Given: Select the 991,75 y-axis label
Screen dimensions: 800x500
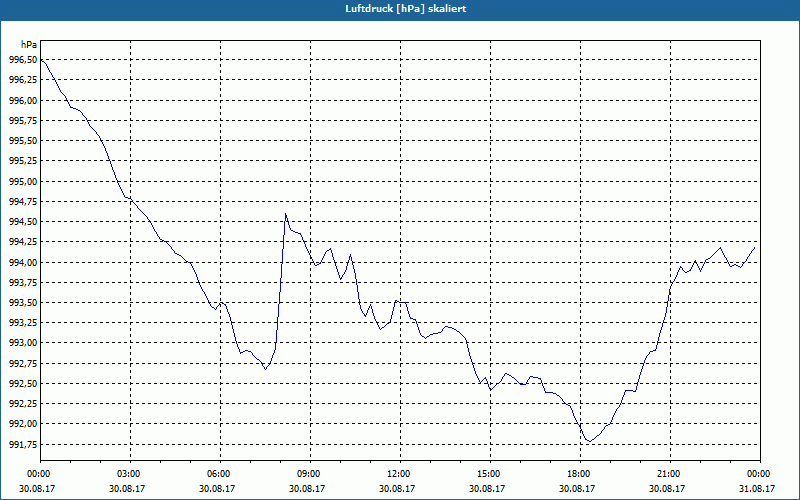Looking at the screenshot, I should (x=23, y=444).
